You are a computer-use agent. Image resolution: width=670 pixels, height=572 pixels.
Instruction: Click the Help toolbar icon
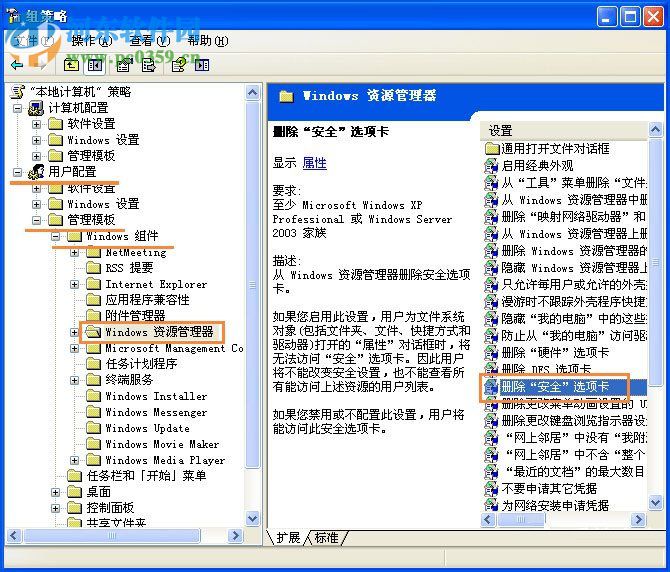point(178,65)
